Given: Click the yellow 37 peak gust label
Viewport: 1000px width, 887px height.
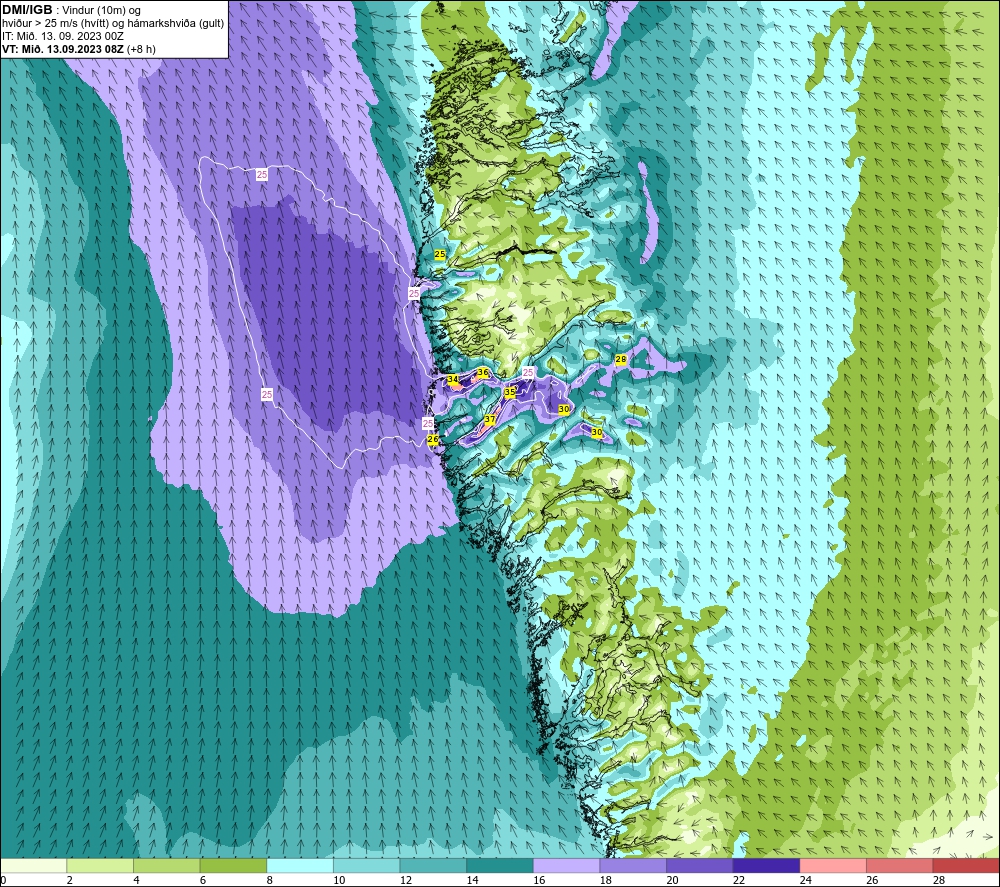Looking at the screenshot, I should click(490, 420).
